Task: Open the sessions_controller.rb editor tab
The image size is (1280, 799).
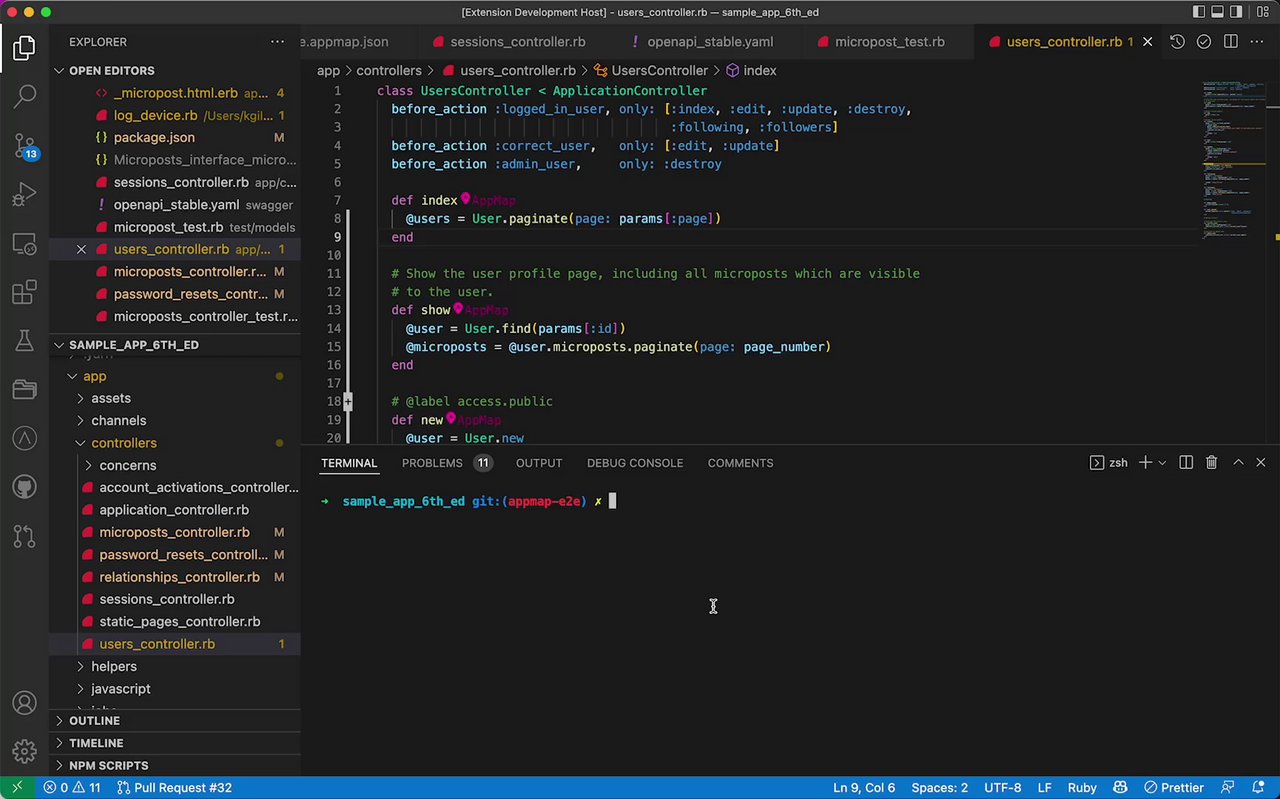Action: tap(517, 42)
